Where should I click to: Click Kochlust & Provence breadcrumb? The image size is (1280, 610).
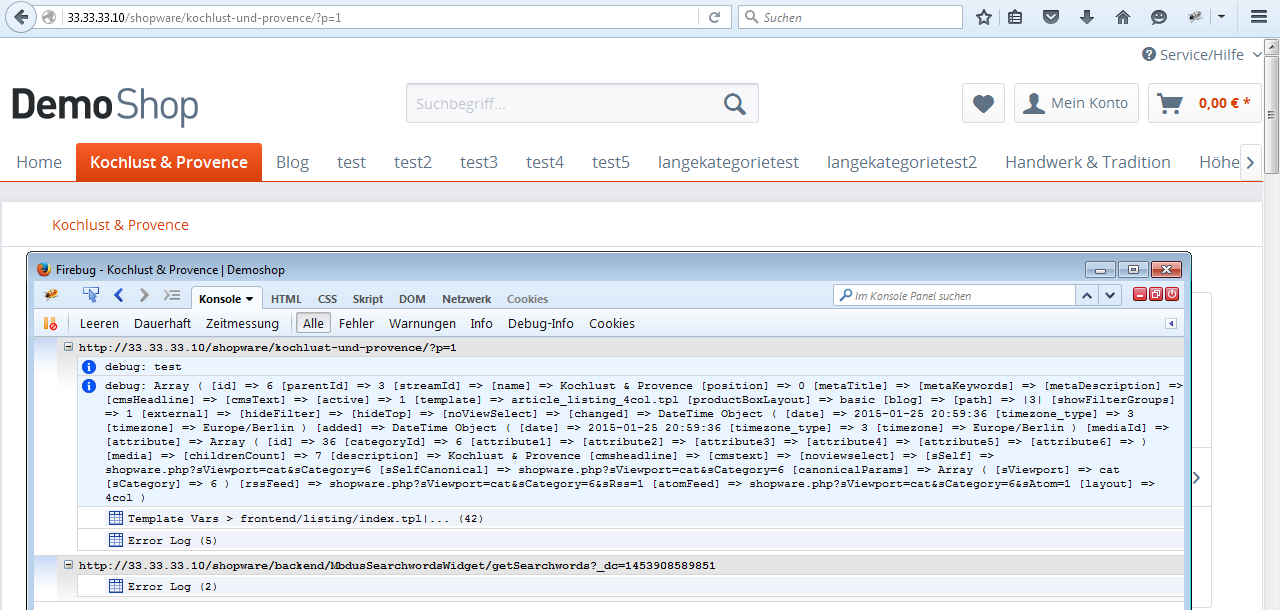pyautogui.click(x=120, y=225)
